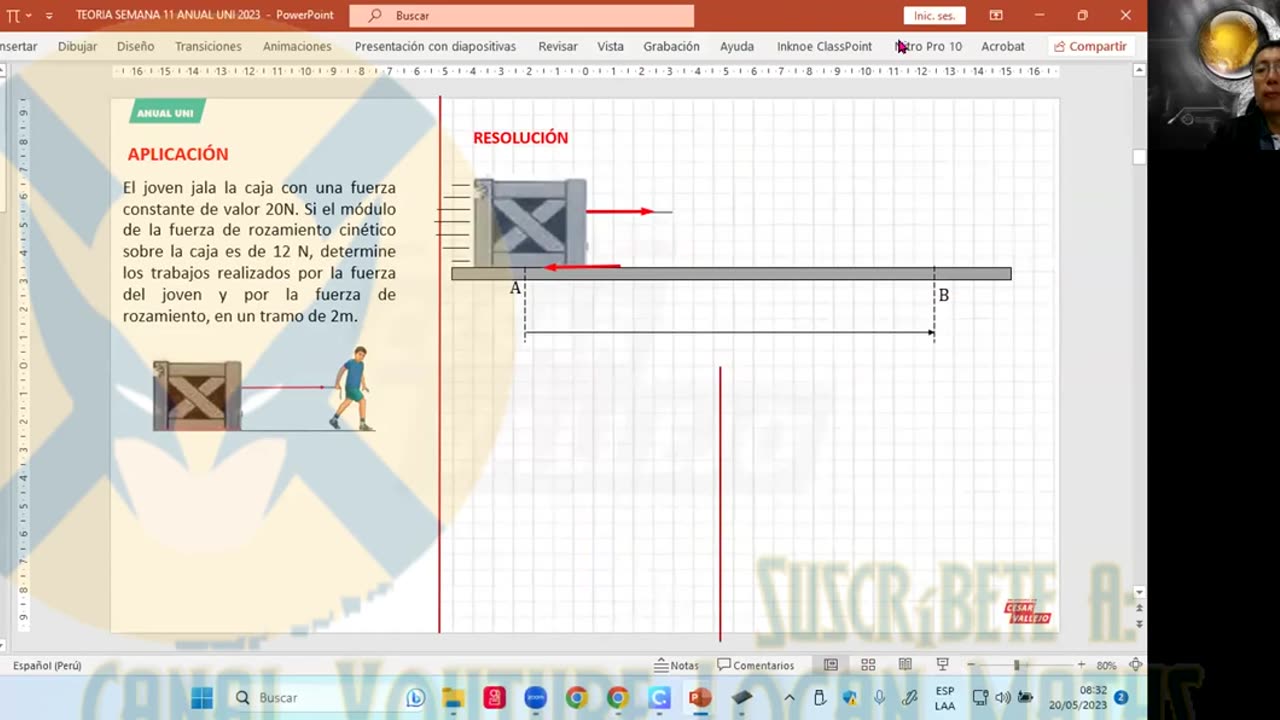The image size is (1280, 720).
Task: Click the zoom out minus button
Action: click(970, 665)
